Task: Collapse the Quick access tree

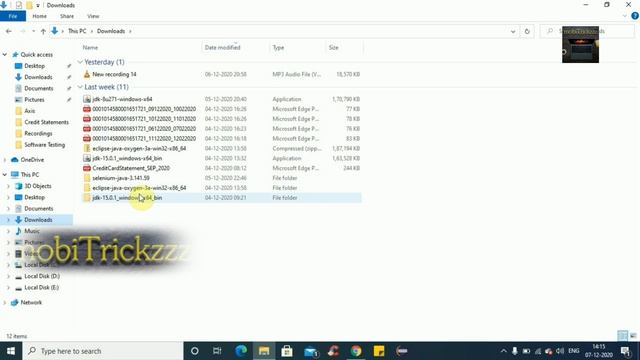Action: pos(4,55)
